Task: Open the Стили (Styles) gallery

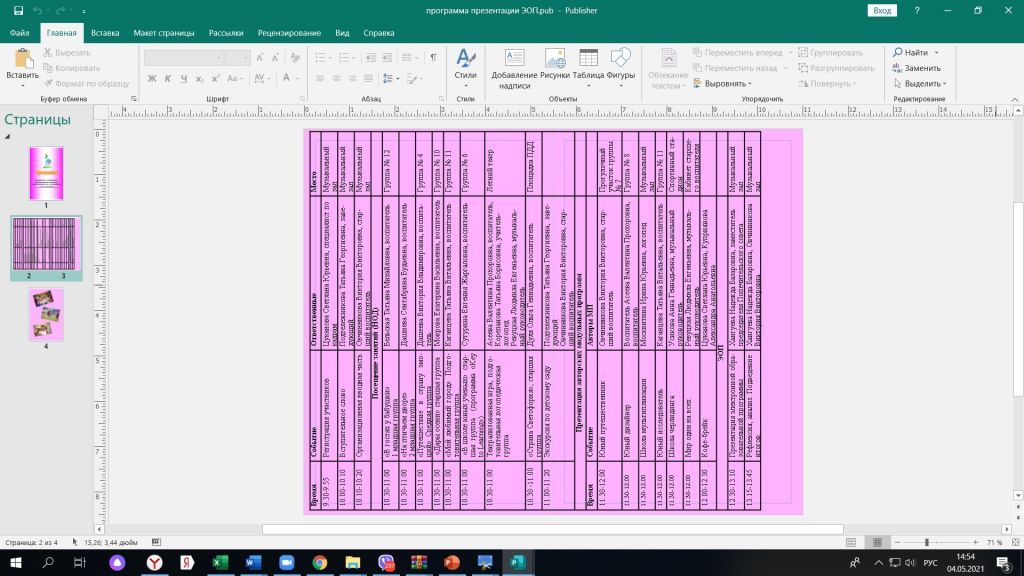Action: tap(465, 66)
